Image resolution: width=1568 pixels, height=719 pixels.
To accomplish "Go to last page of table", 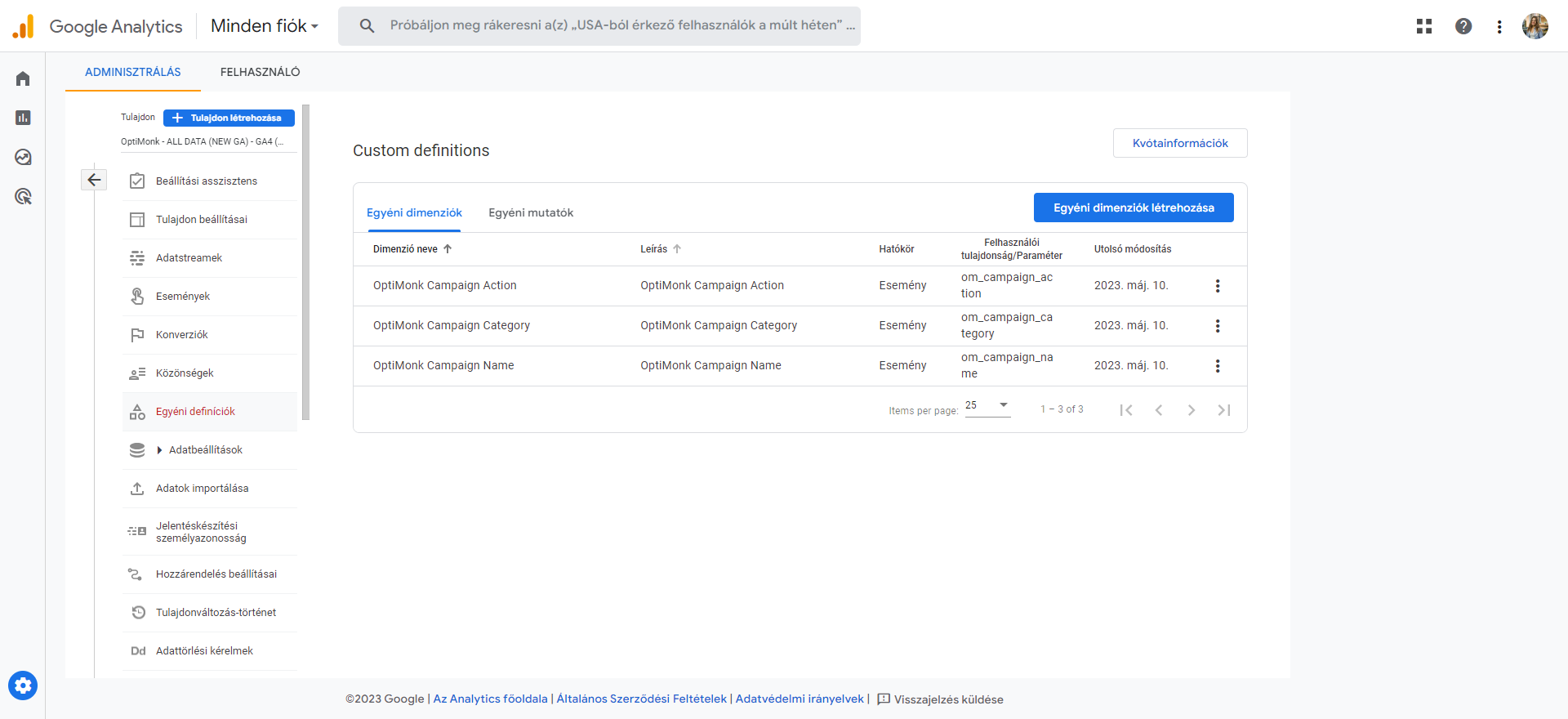I will pos(1224,410).
